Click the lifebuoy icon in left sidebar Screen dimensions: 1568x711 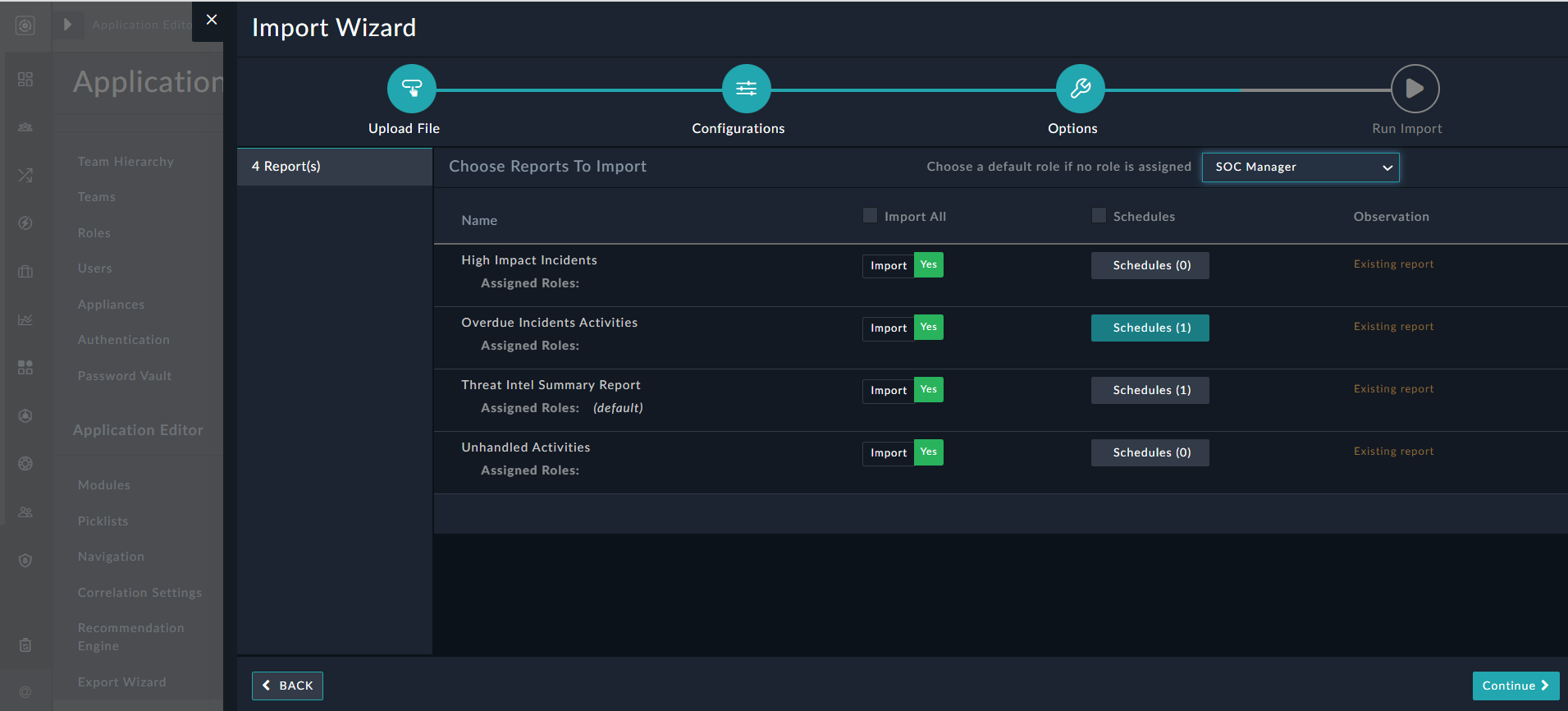click(x=25, y=464)
